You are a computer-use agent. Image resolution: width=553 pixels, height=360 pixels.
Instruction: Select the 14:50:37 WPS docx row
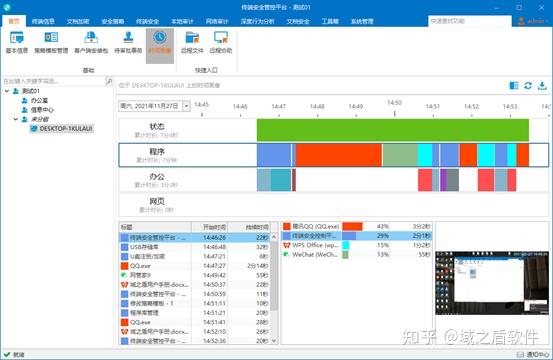195,284
